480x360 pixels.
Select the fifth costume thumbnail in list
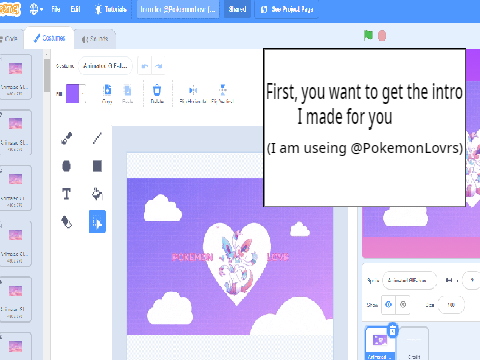(15, 299)
